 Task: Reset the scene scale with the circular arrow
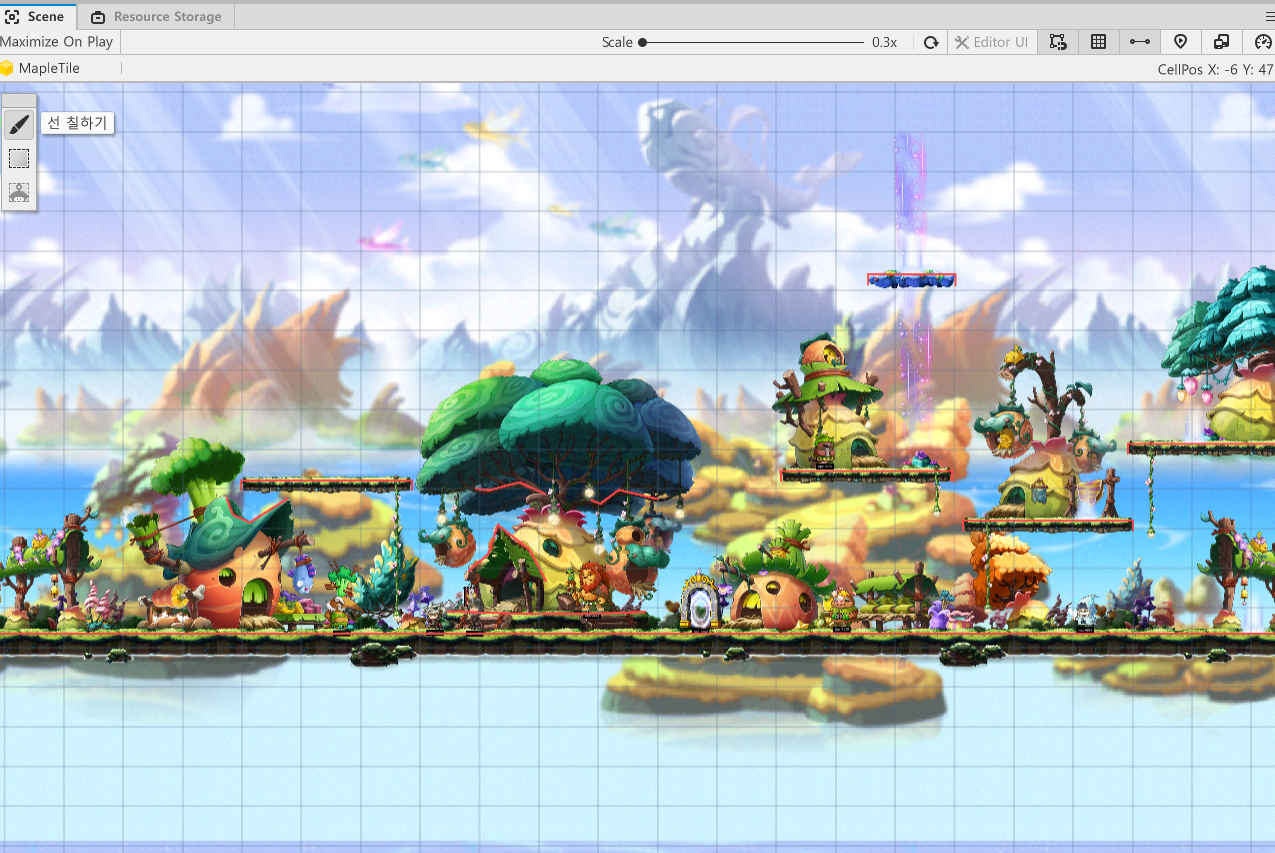coord(931,42)
